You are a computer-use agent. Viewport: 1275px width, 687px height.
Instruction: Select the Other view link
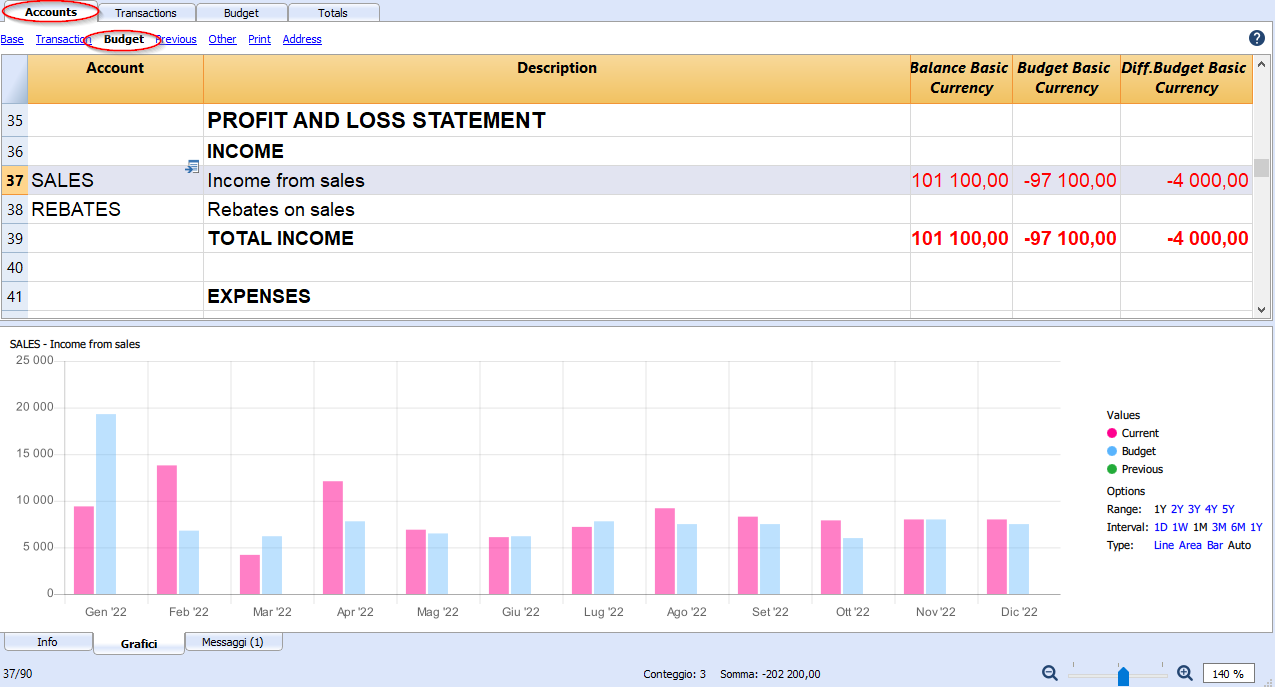222,39
